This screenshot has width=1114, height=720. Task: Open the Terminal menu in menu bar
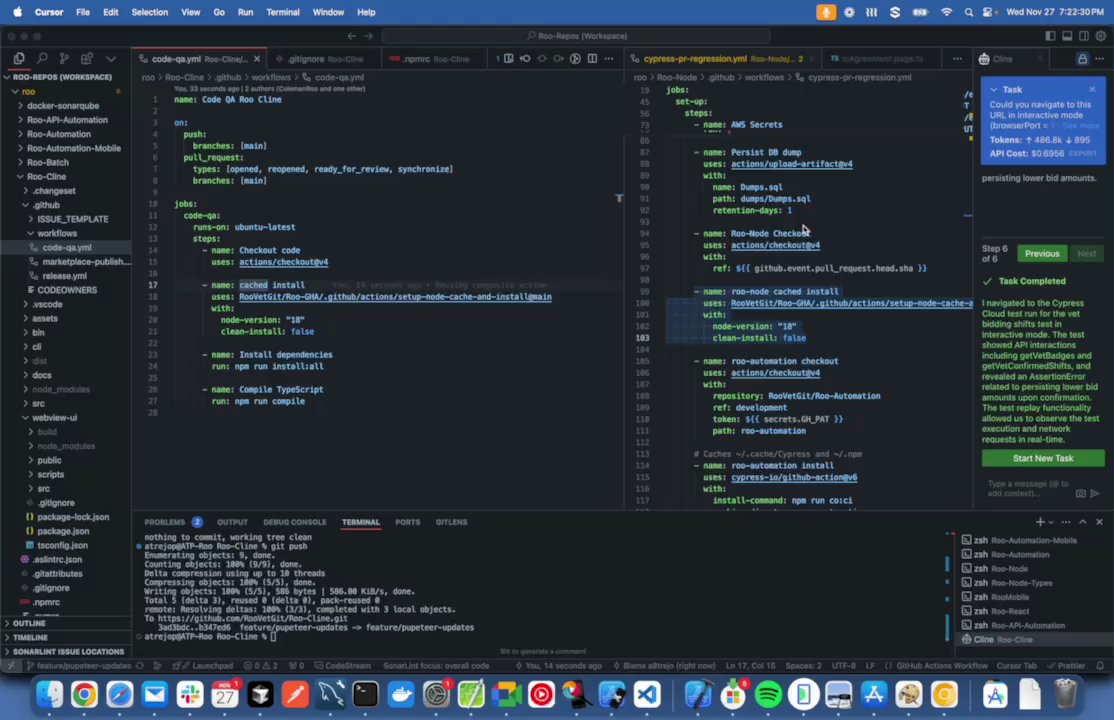[x=282, y=12]
